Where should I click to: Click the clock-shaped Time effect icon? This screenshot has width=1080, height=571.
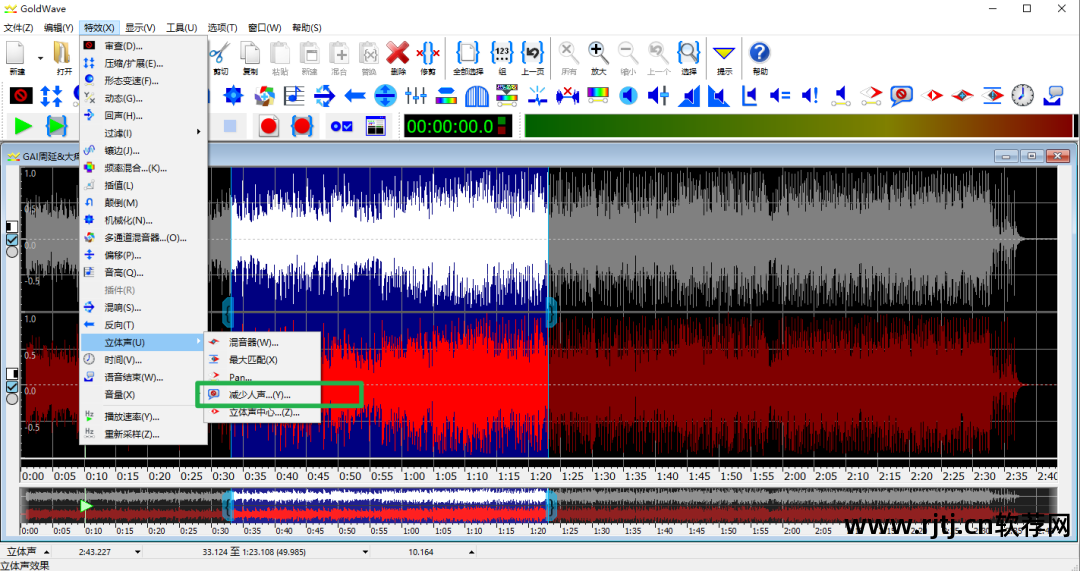(1022, 96)
